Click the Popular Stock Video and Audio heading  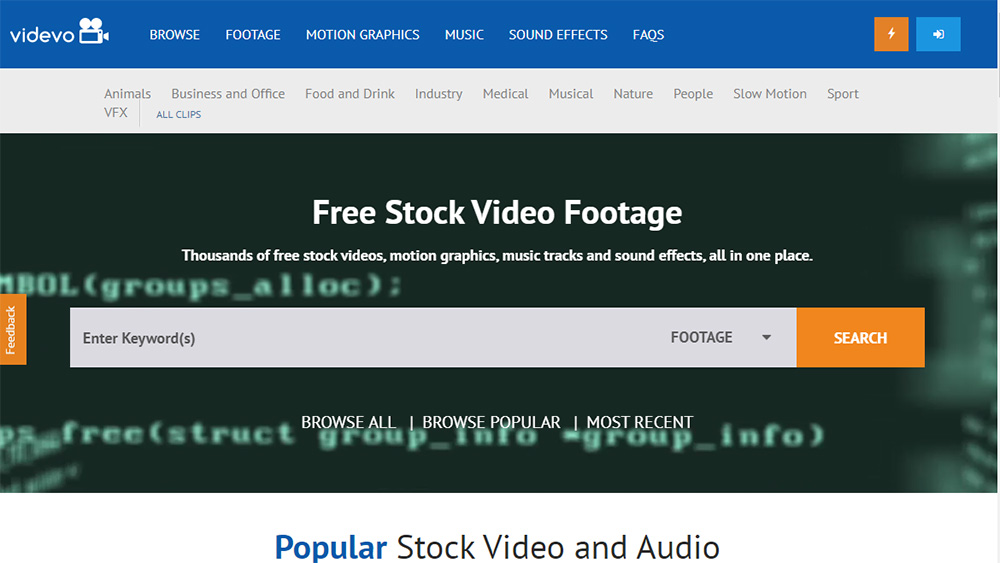point(497,547)
